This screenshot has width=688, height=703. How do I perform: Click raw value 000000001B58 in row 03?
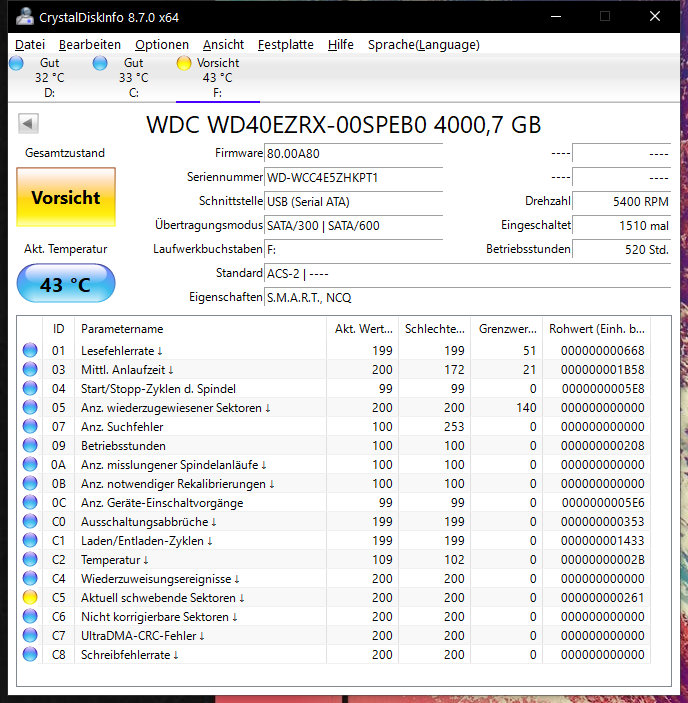coord(602,370)
